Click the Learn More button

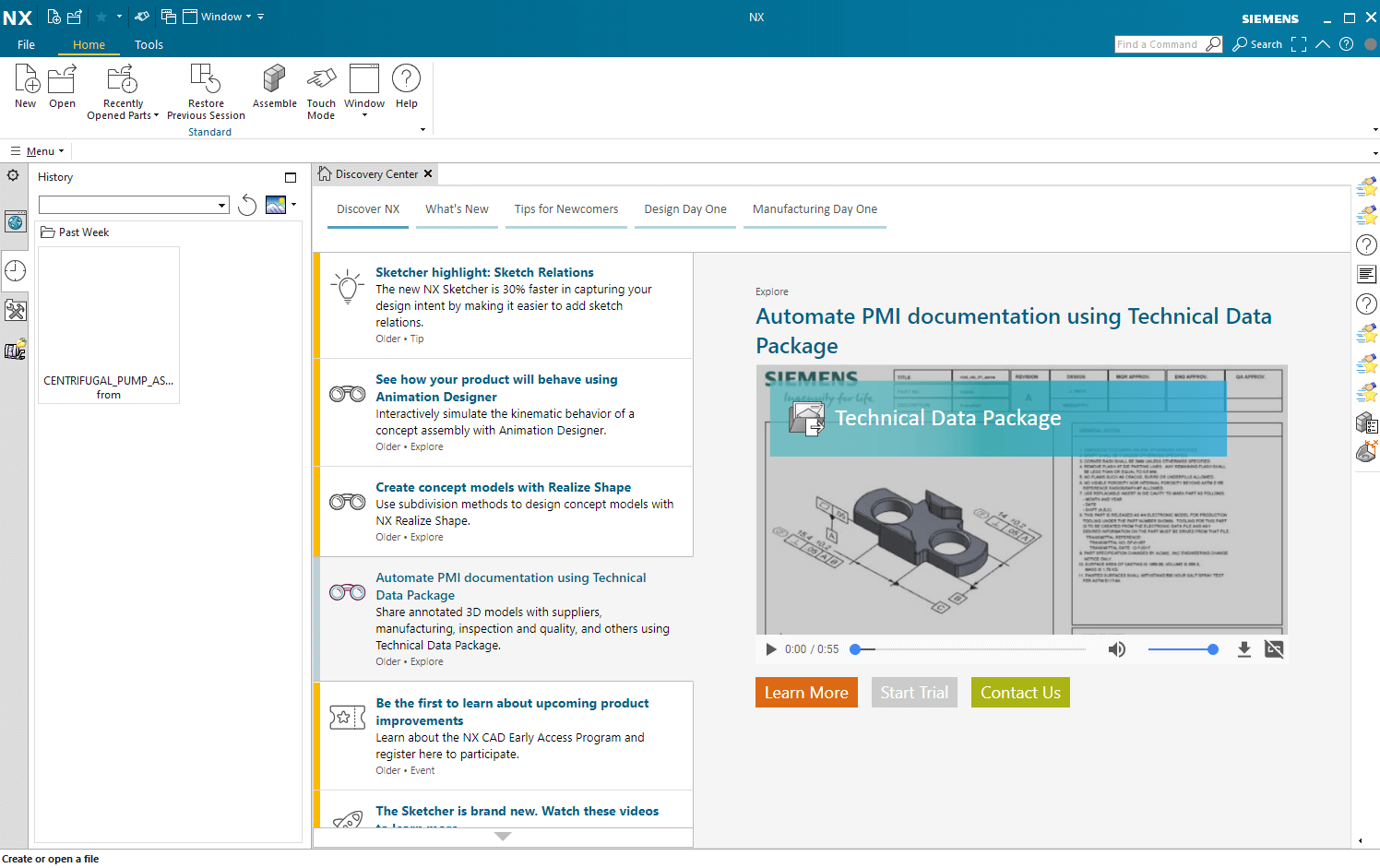click(806, 693)
